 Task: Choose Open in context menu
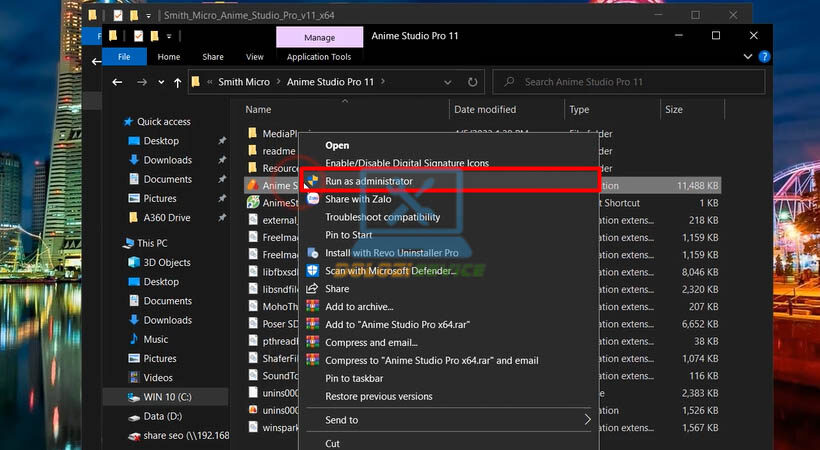(x=337, y=145)
